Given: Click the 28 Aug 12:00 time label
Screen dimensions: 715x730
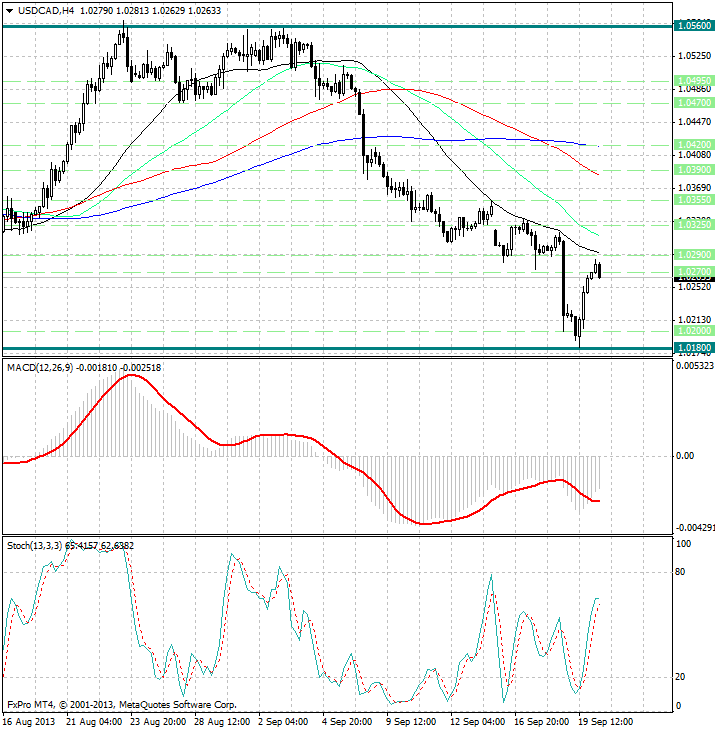Looking at the screenshot, I should coord(222,722).
